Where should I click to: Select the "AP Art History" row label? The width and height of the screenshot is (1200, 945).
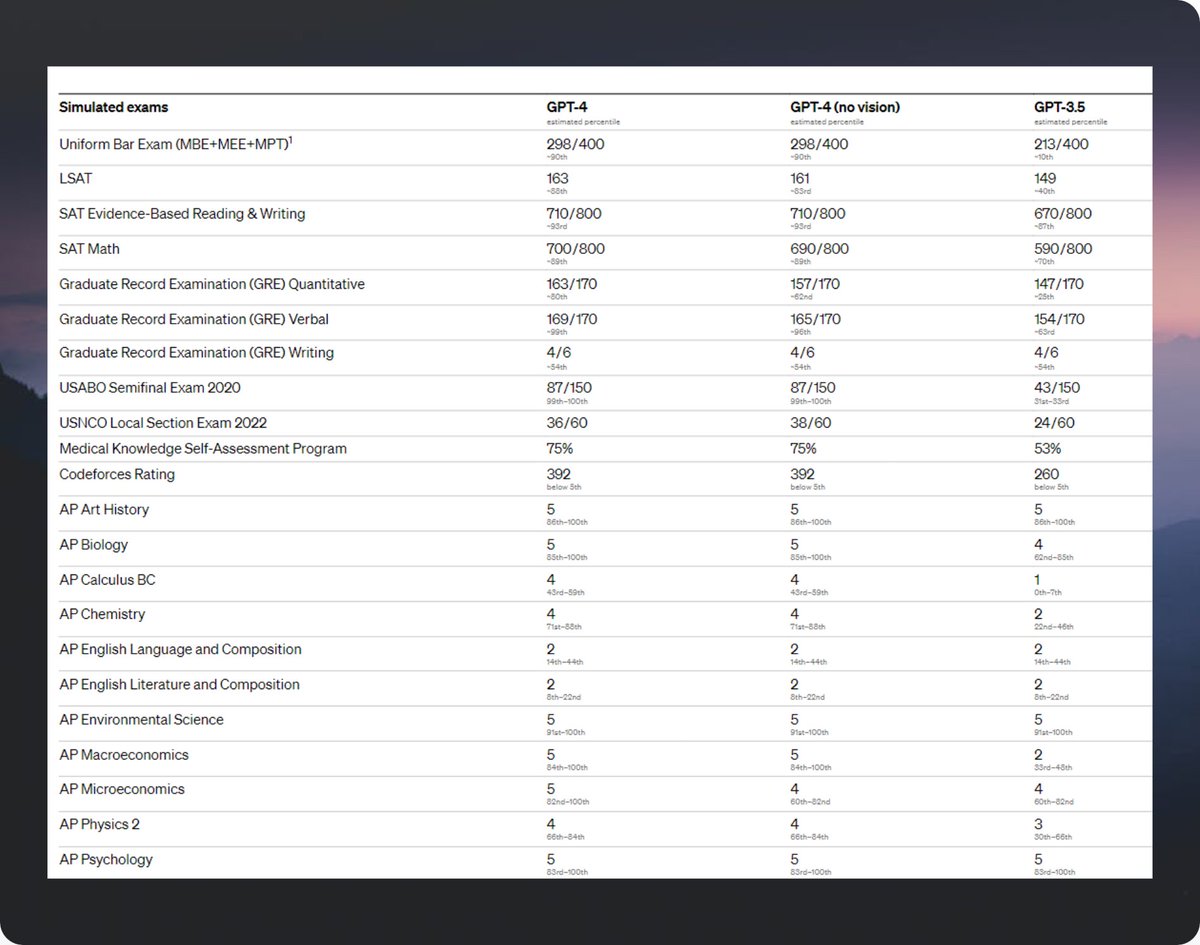click(104, 510)
